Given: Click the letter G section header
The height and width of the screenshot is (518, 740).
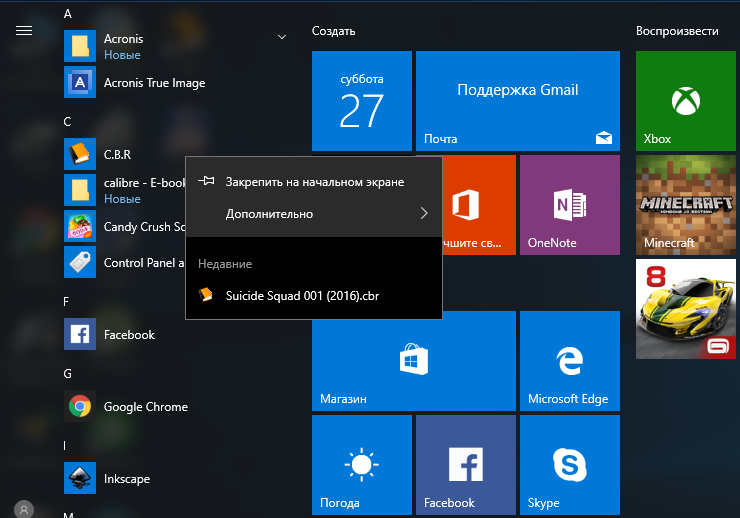Looking at the screenshot, I should [67, 374].
